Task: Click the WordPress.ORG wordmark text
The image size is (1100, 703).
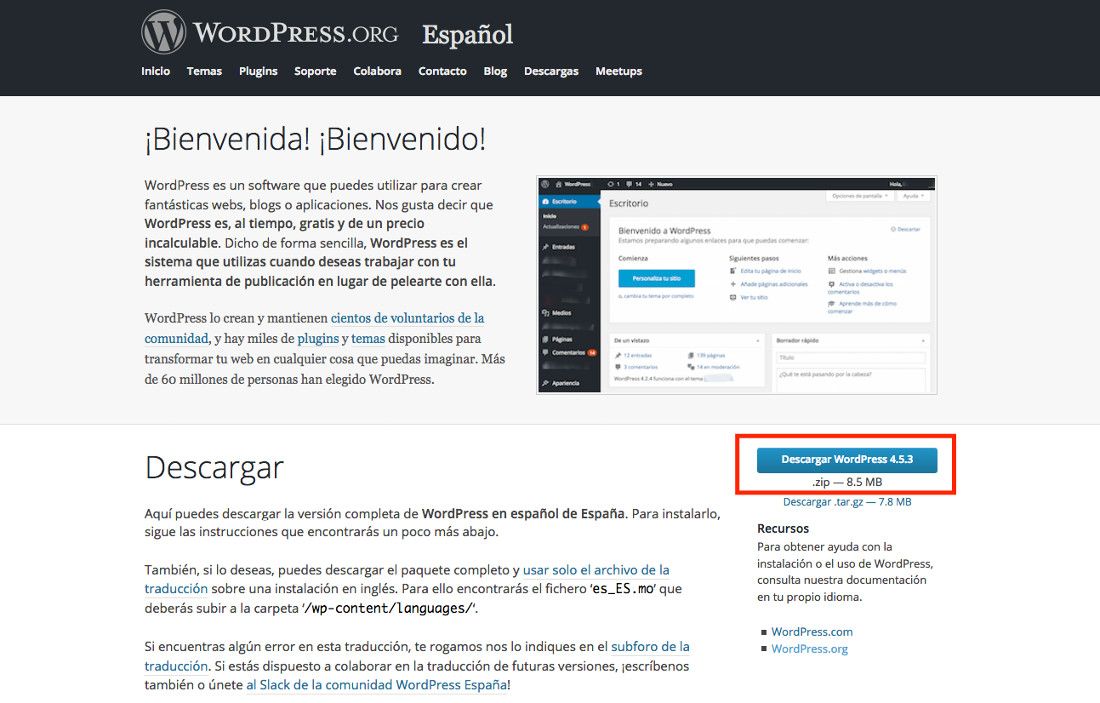Action: click(x=295, y=34)
